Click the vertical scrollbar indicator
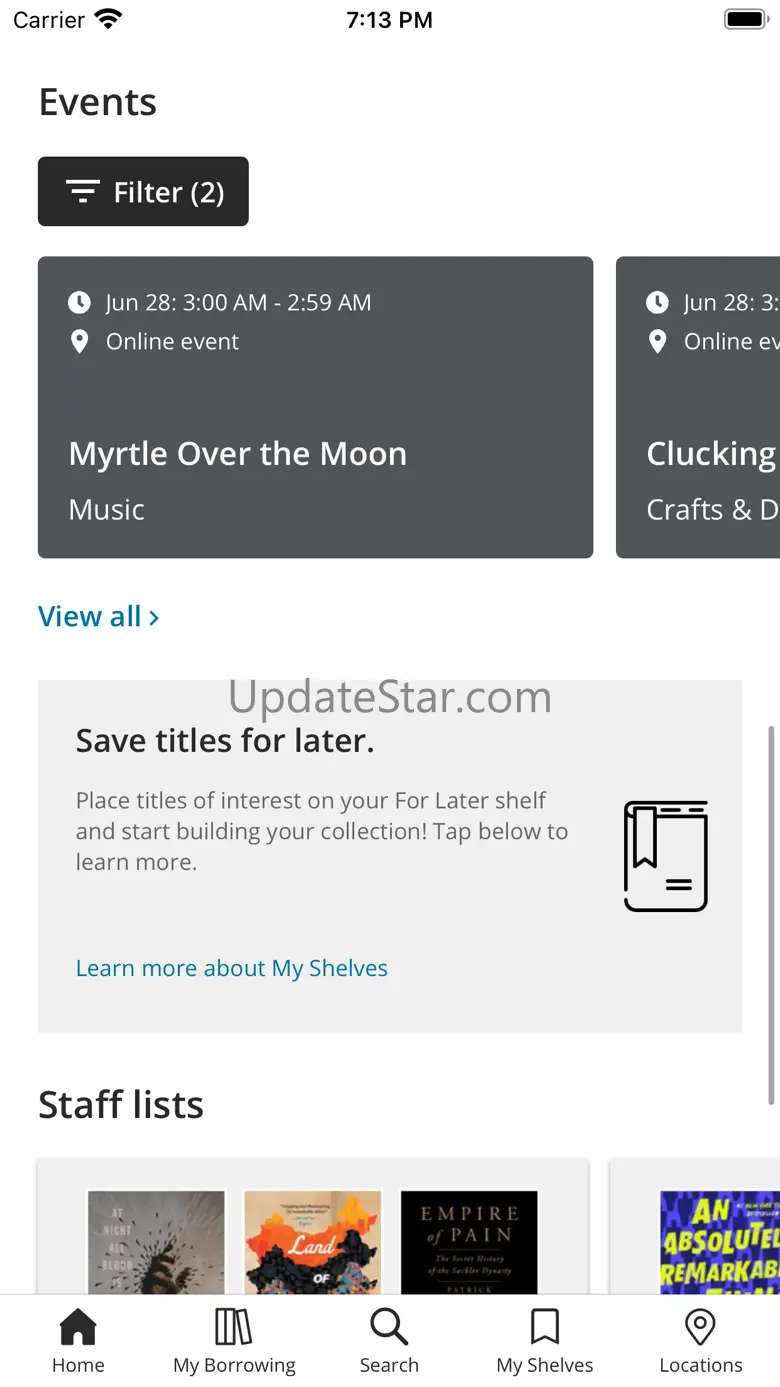This screenshot has width=780, height=1387. (771, 915)
